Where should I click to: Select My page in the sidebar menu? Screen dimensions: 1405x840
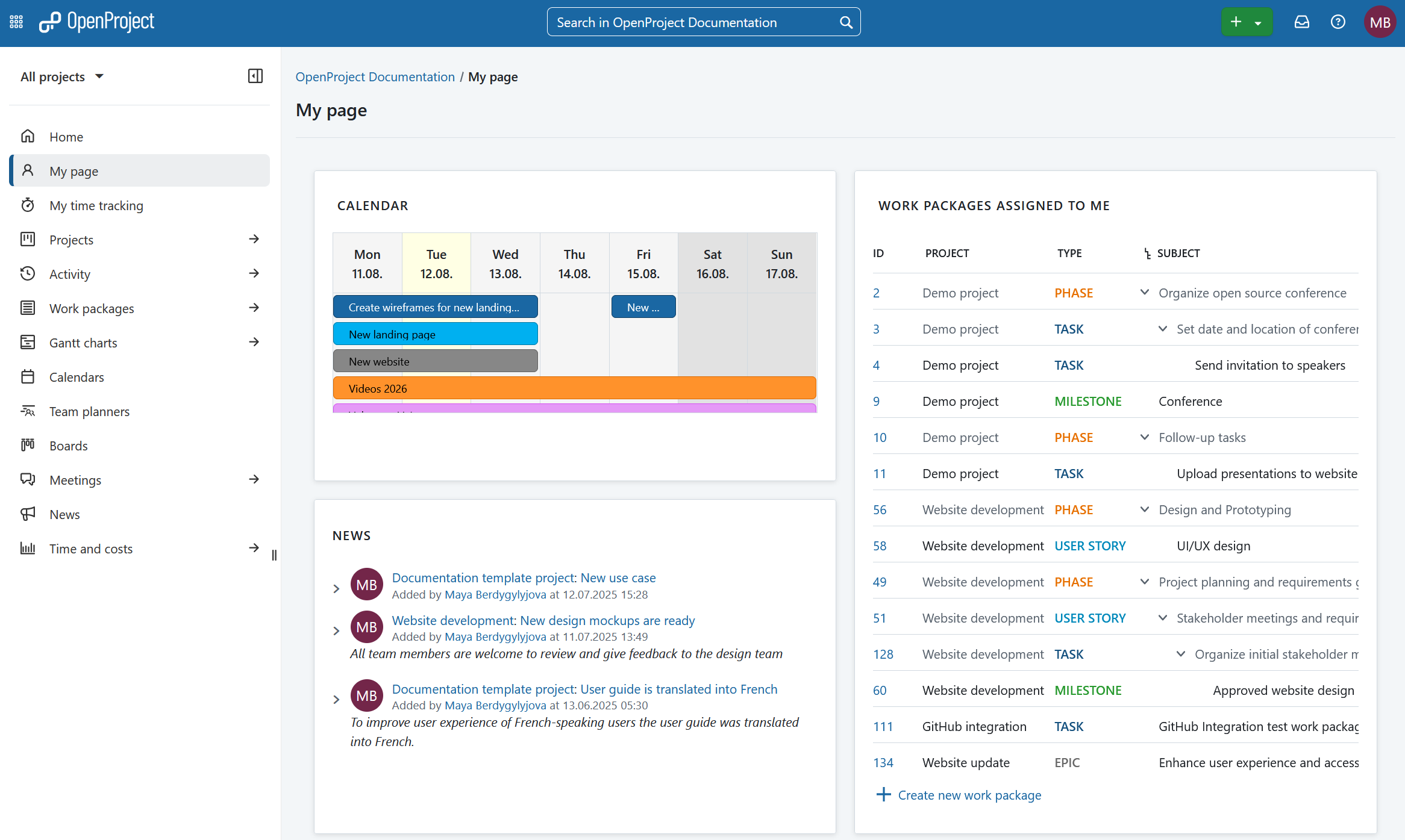pos(74,171)
